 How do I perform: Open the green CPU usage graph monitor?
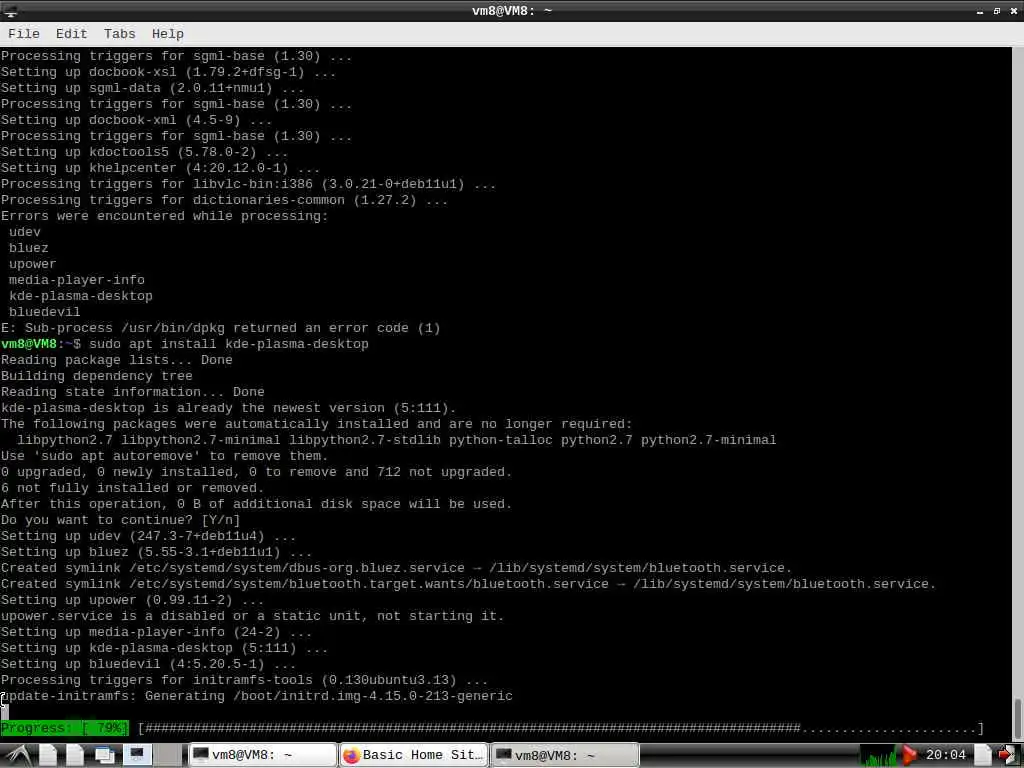pyautogui.click(x=878, y=755)
